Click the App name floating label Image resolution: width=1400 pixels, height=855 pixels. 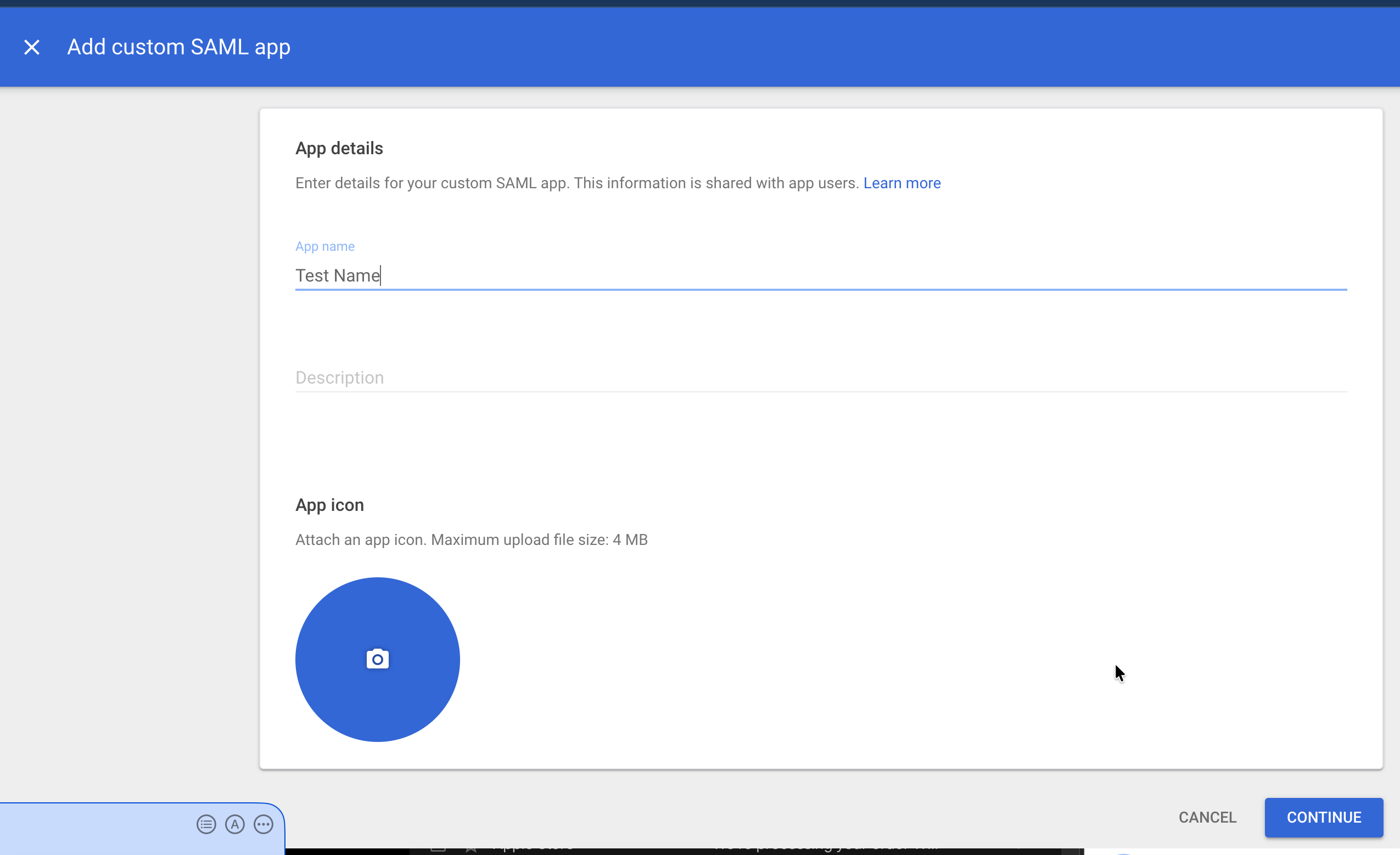pos(324,245)
